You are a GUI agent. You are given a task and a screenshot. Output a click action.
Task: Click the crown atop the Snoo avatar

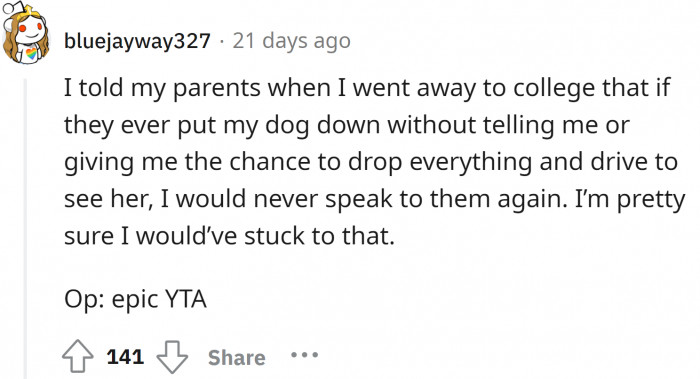[29, 11]
